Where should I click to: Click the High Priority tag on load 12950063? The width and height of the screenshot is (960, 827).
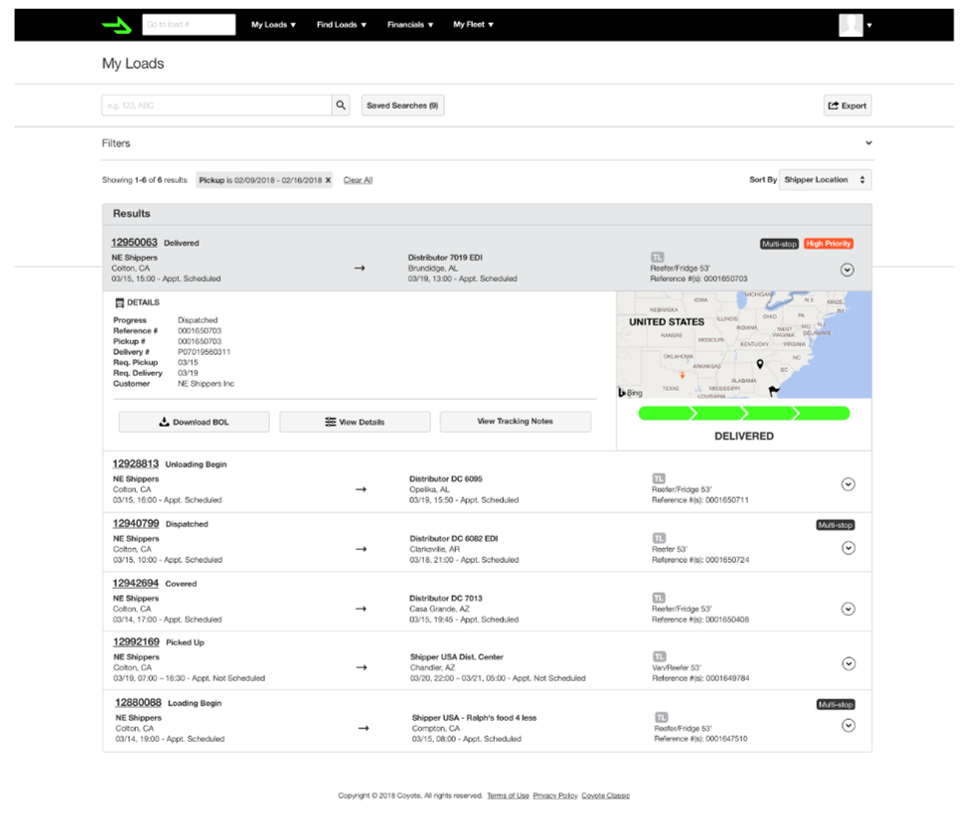828,243
